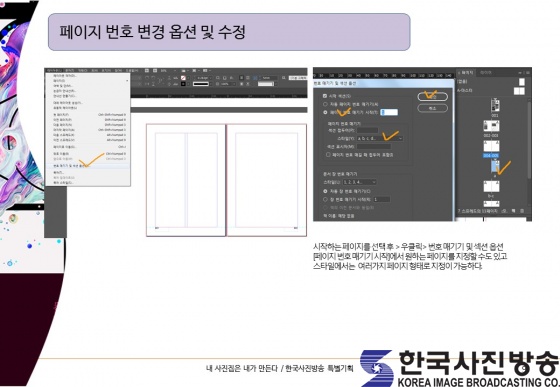Select the automatic page numbering radio button
560x387 pixels.
coord(325,104)
